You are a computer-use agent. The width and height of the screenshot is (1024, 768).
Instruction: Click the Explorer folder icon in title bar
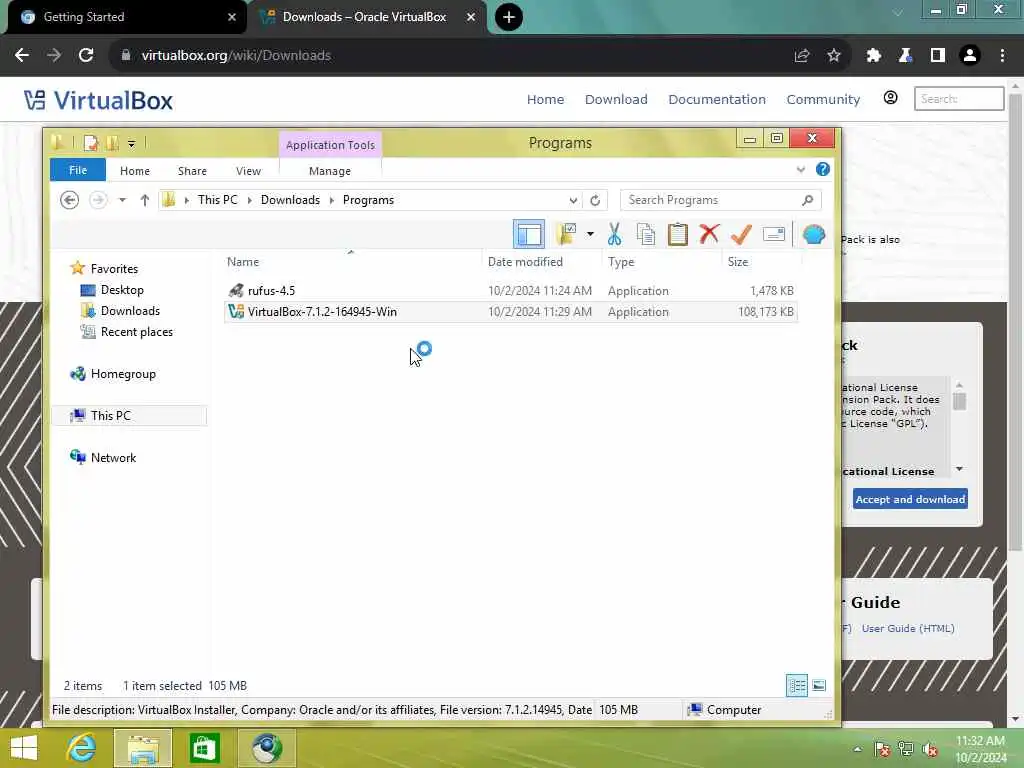click(57, 142)
